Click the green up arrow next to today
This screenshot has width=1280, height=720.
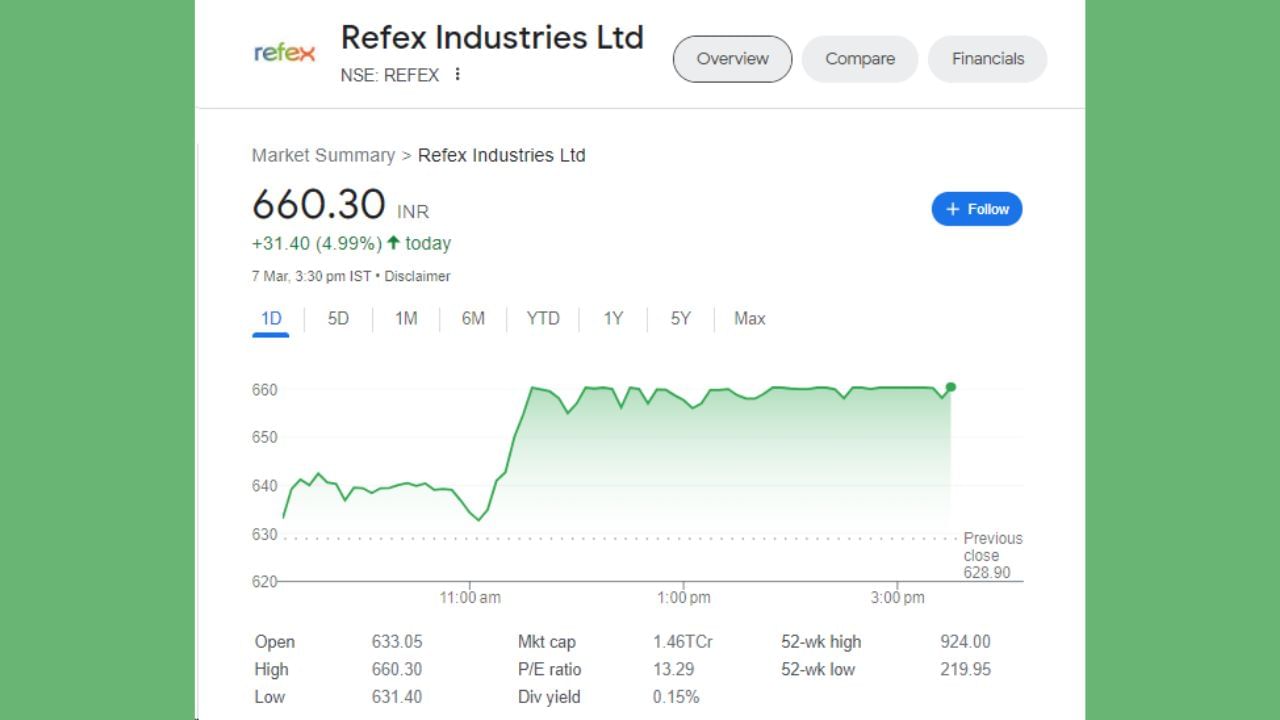coord(393,243)
